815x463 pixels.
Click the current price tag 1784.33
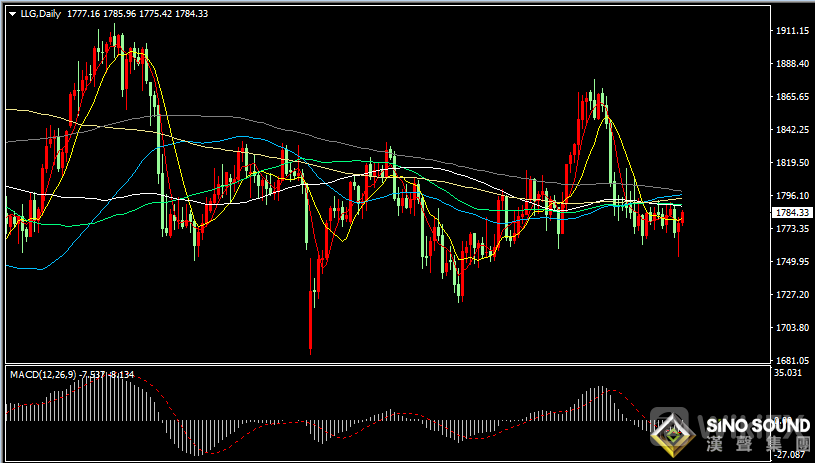pos(790,212)
